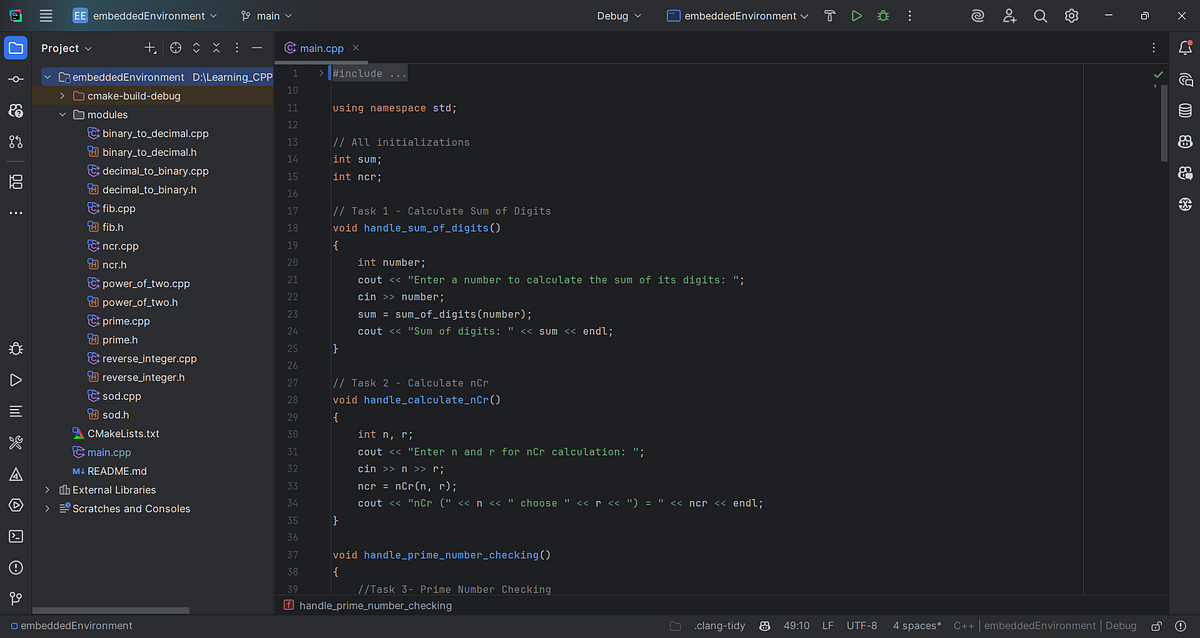Open more run actions next to debug
This screenshot has height=638, width=1200.
909,16
